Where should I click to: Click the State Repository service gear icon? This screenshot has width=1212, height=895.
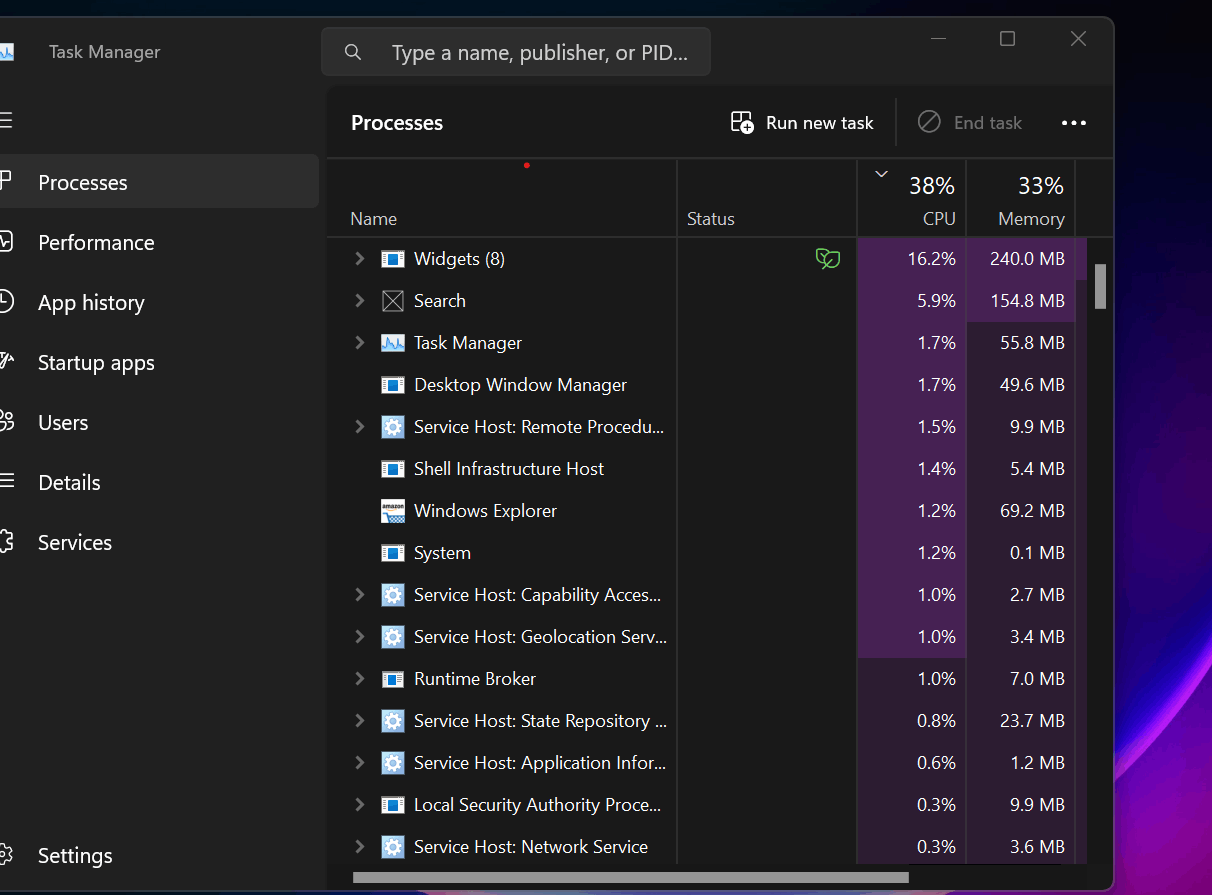[393, 721]
